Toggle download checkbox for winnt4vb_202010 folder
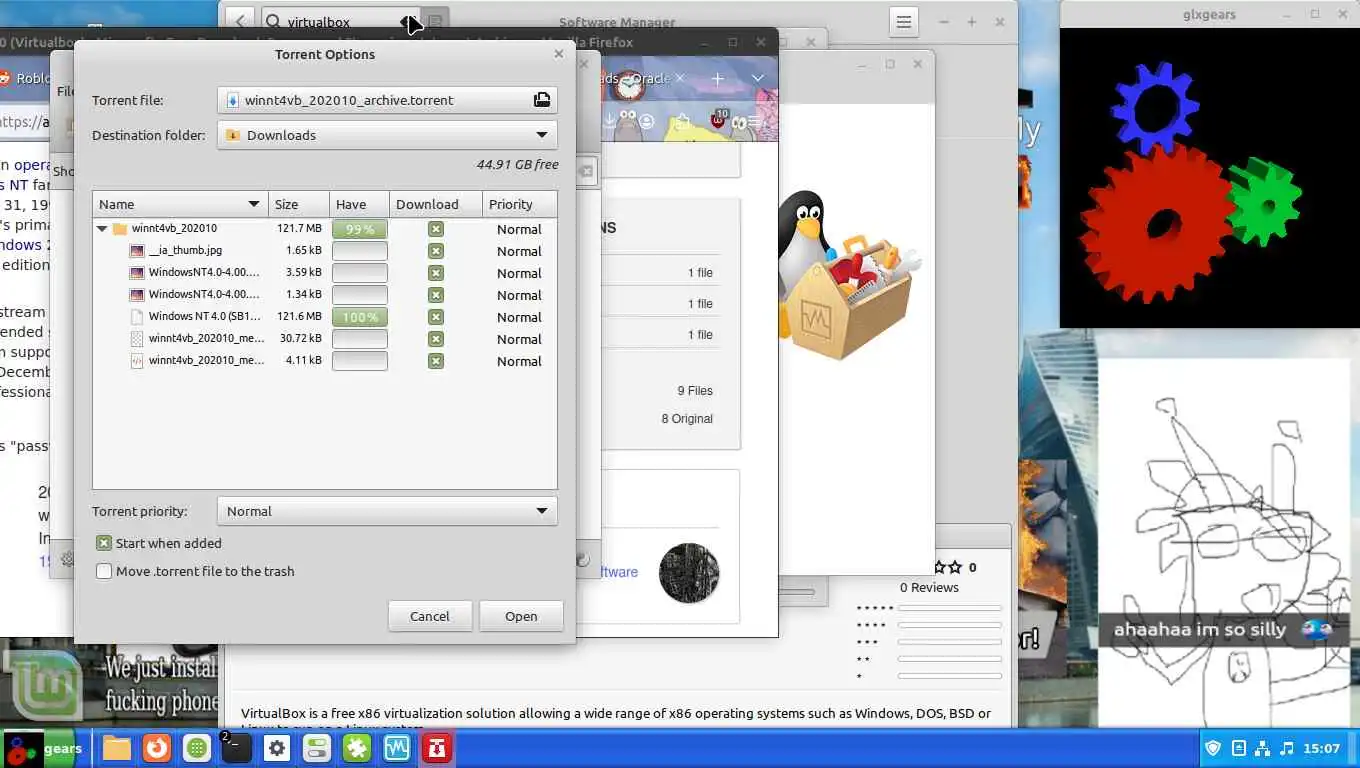This screenshot has width=1360, height=768. pos(435,229)
